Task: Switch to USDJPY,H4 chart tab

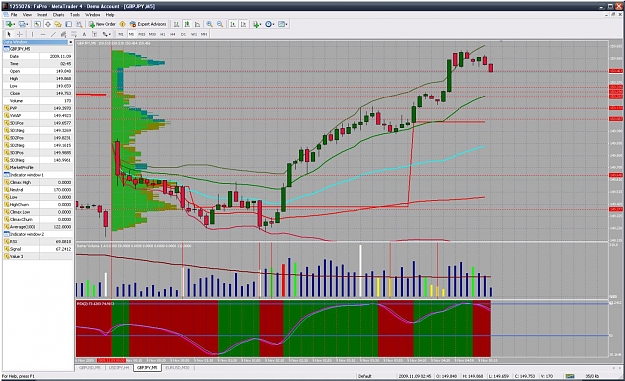Action: (119, 367)
